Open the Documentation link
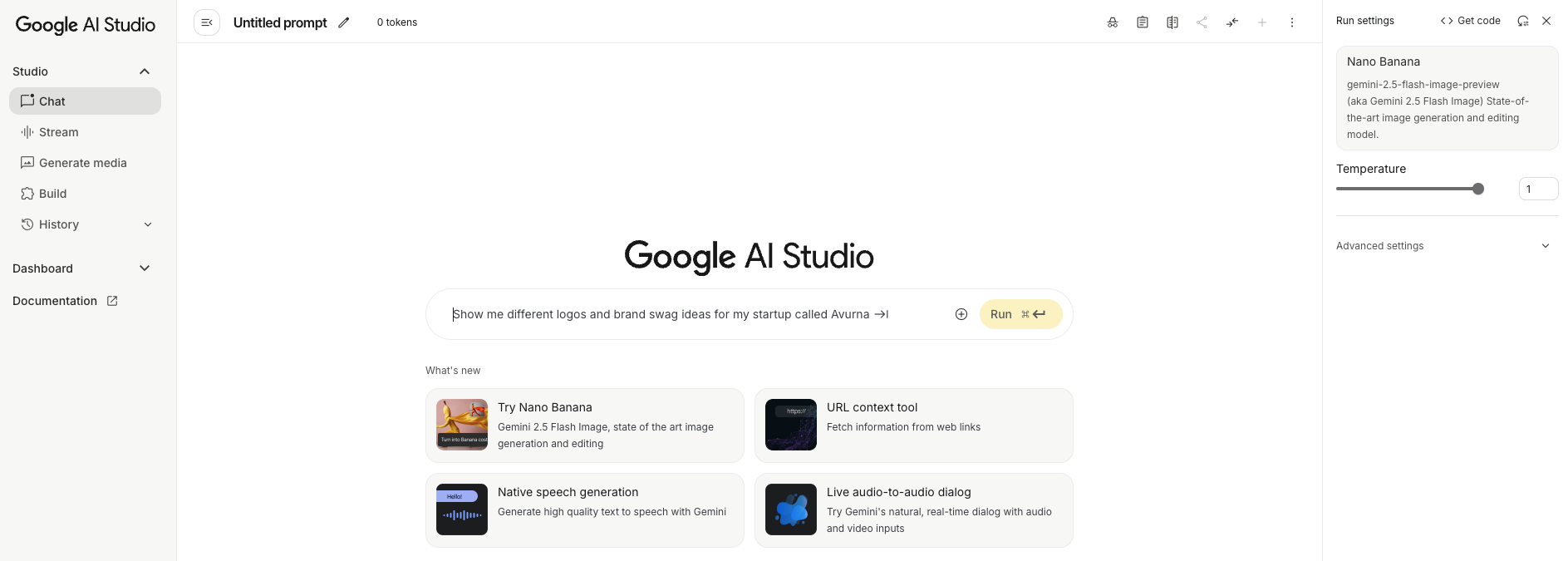Screen dimensions: 1568x561 [55, 300]
